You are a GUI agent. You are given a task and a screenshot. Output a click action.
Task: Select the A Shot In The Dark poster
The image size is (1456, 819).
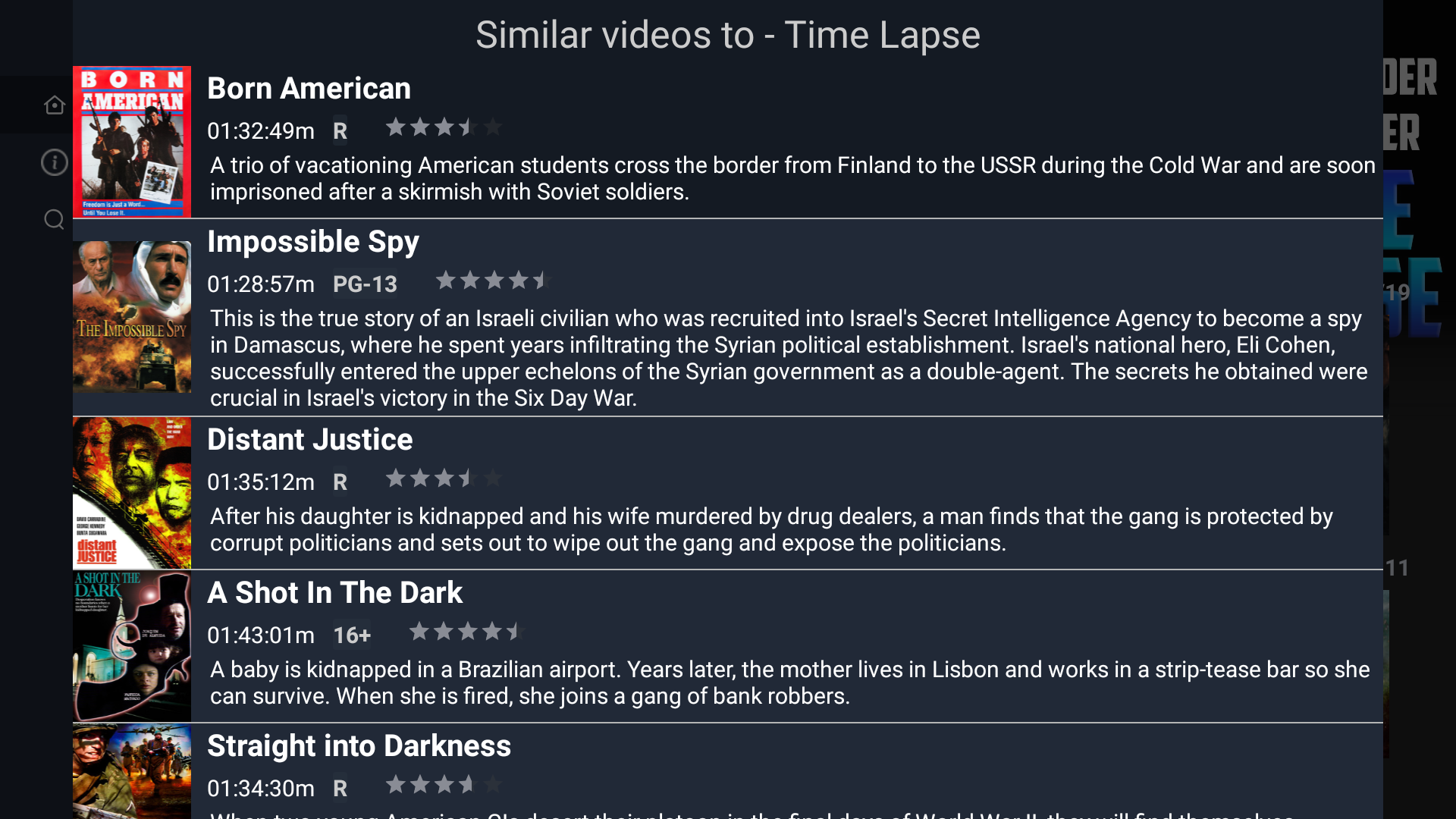[x=132, y=645]
